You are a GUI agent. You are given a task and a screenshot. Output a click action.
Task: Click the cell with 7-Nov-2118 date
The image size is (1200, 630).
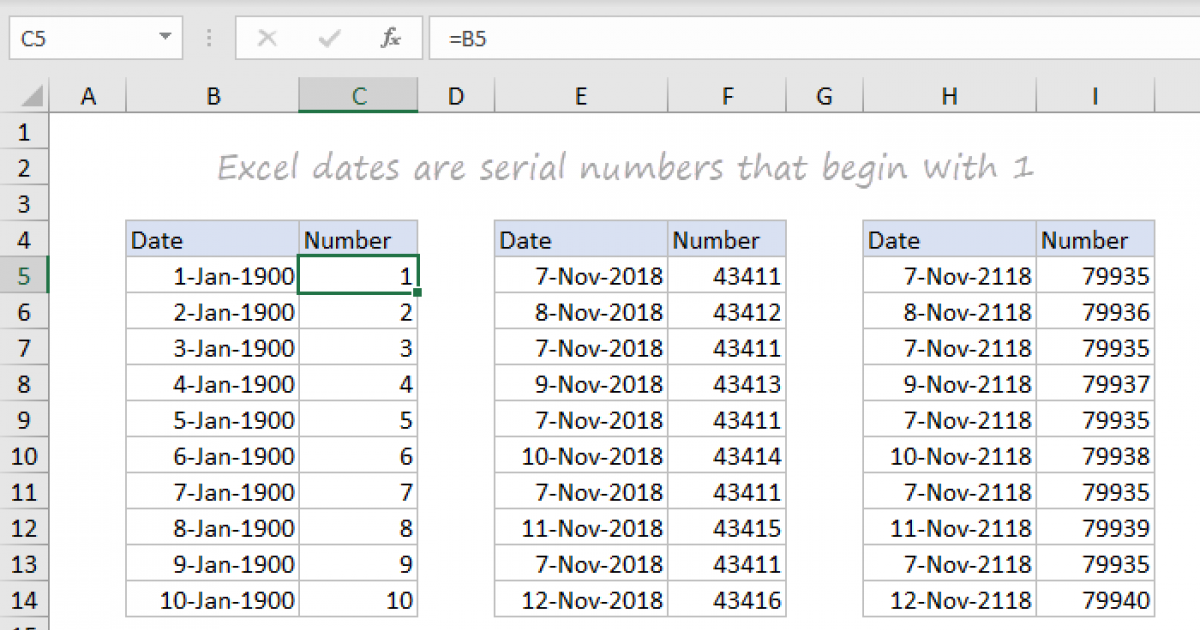coord(949,275)
